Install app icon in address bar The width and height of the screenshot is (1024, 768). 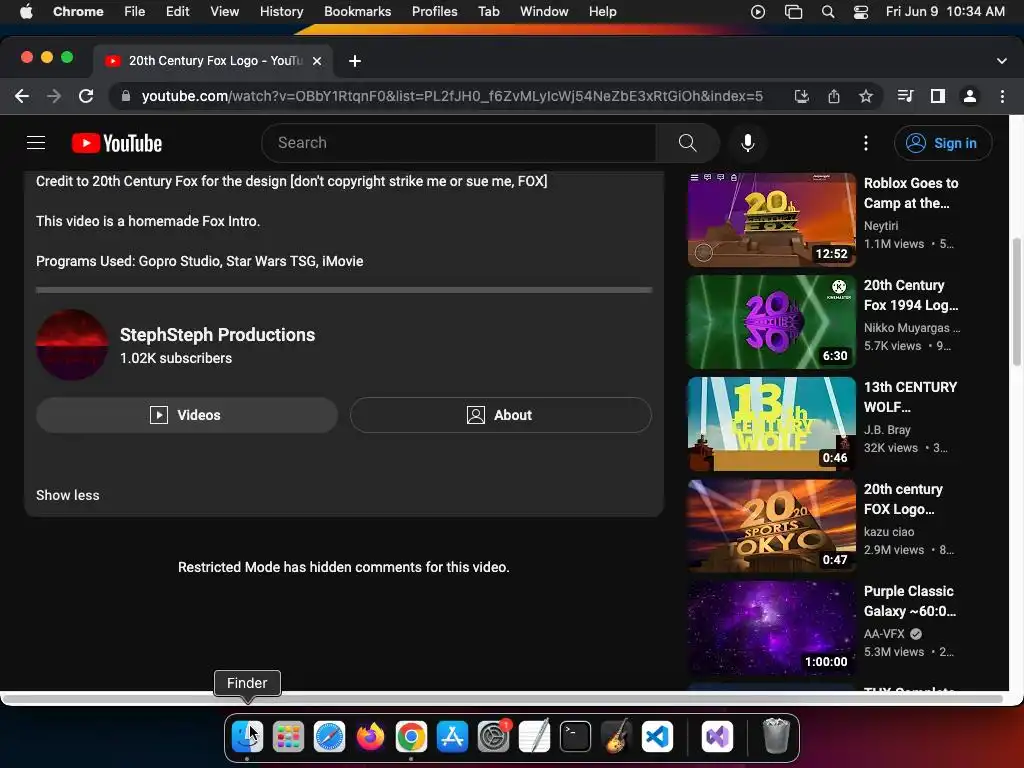tap(801, 96)
